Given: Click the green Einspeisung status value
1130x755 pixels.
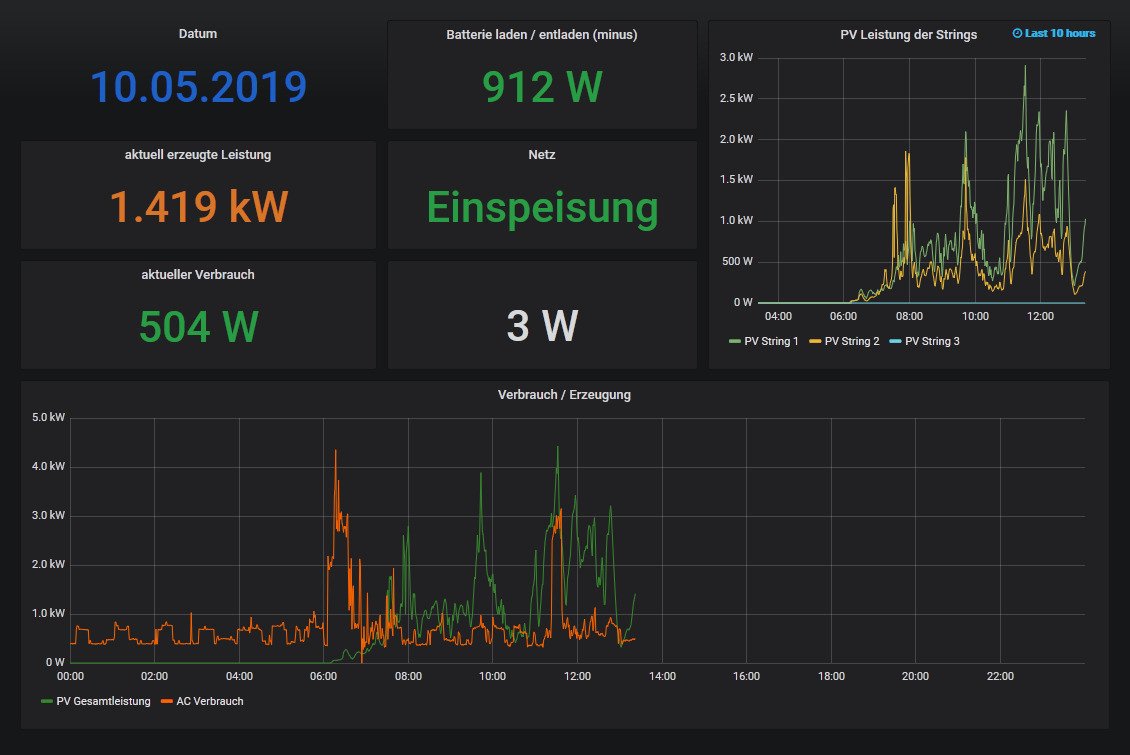Looking at the screenshot, I should (541, 208).
